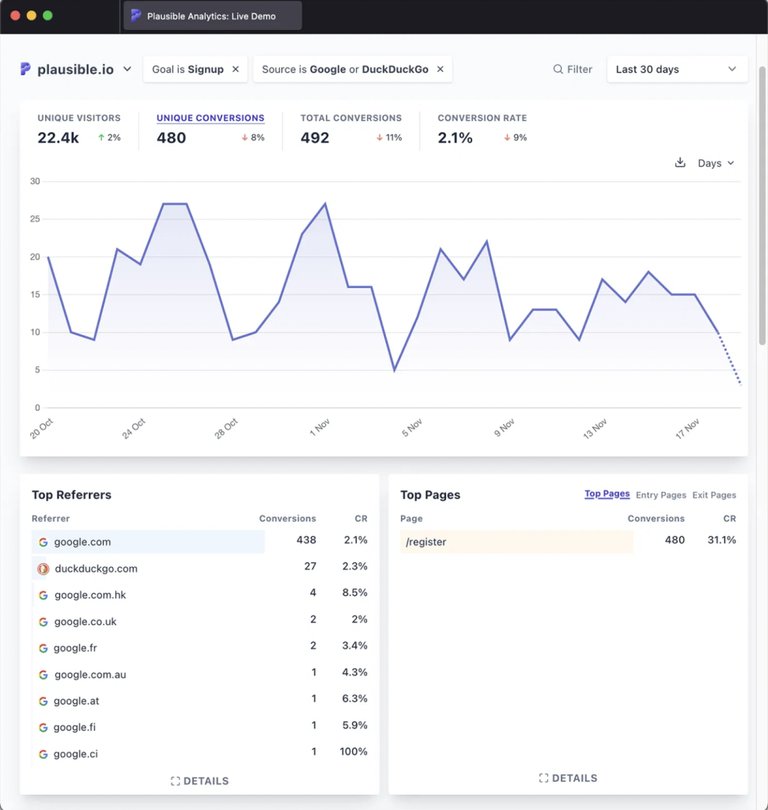Screen dimensions: 768x810
Task: Remove the Goal is Signup filter
Action: [x=235, y=69]
